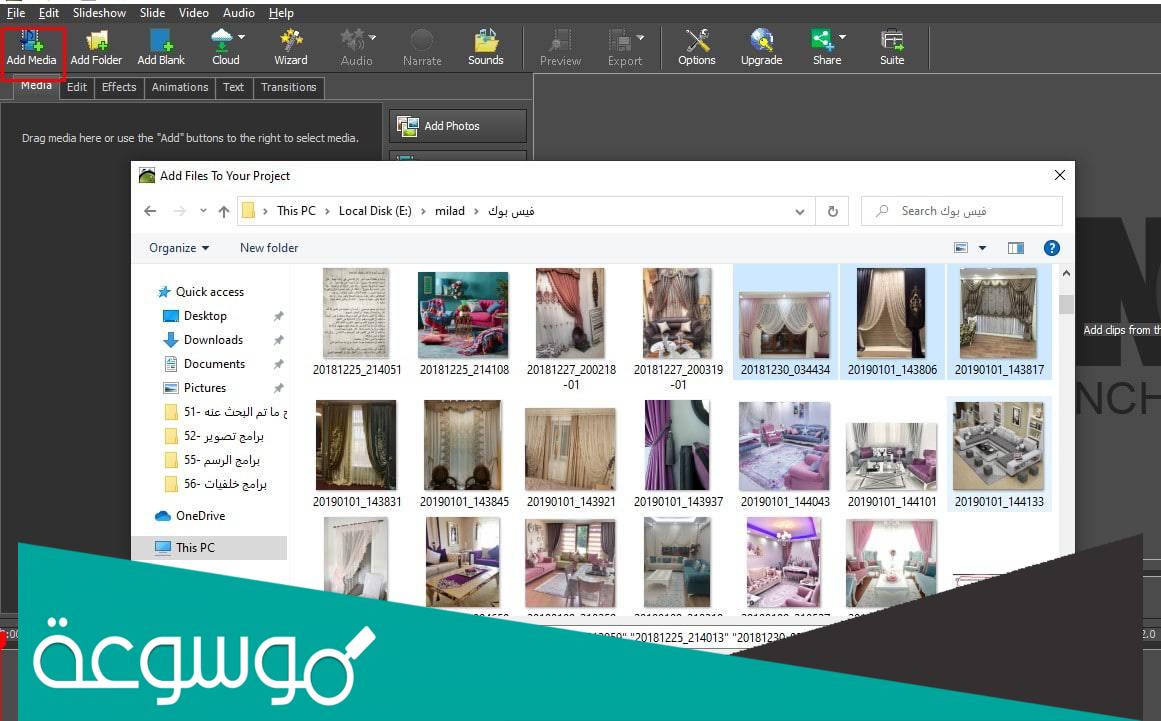Image resolution: width=1161 pixels, height=721 pixels.
Task: Click the dialog help question mark icon
Action: click(1051, 248)
